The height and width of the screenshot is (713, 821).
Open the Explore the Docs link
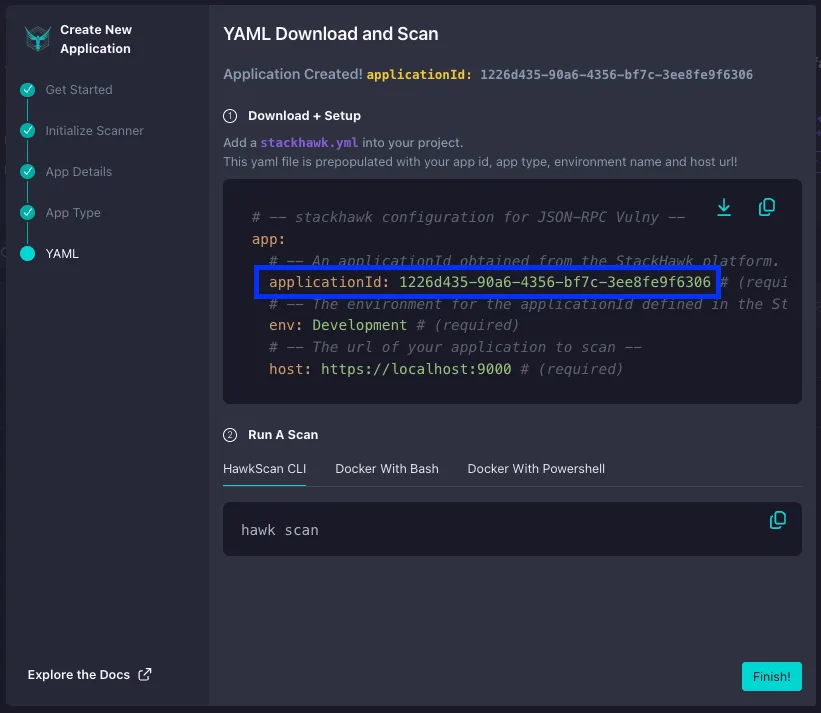click(x=77, y=674)
